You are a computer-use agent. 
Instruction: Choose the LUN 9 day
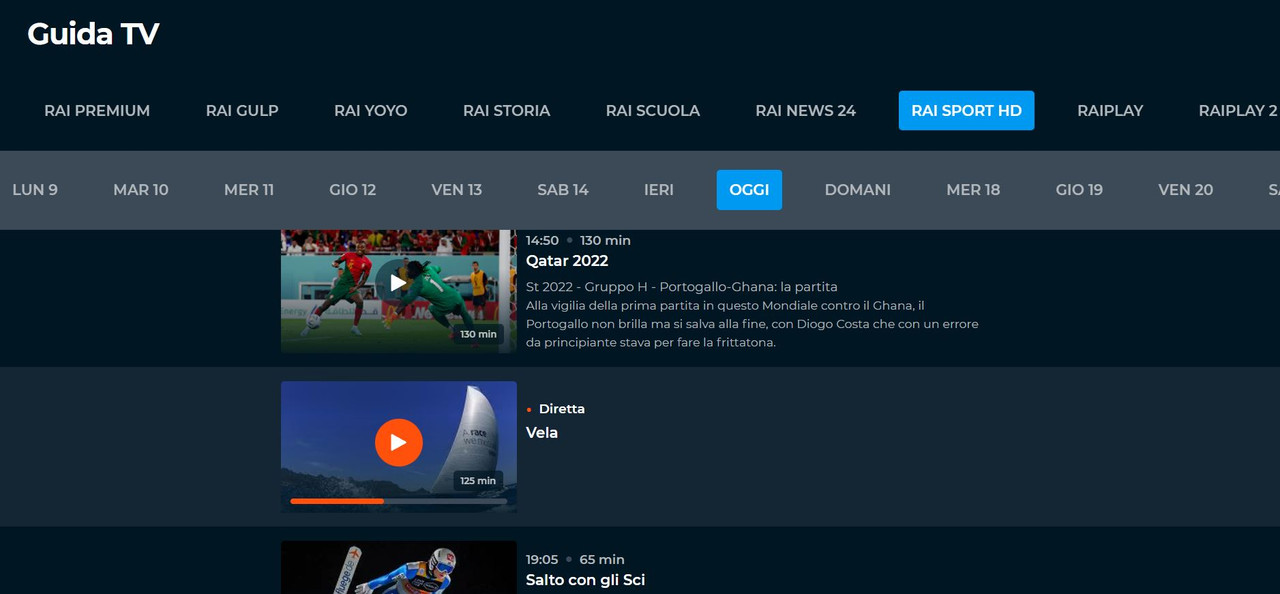pos(35,190)
